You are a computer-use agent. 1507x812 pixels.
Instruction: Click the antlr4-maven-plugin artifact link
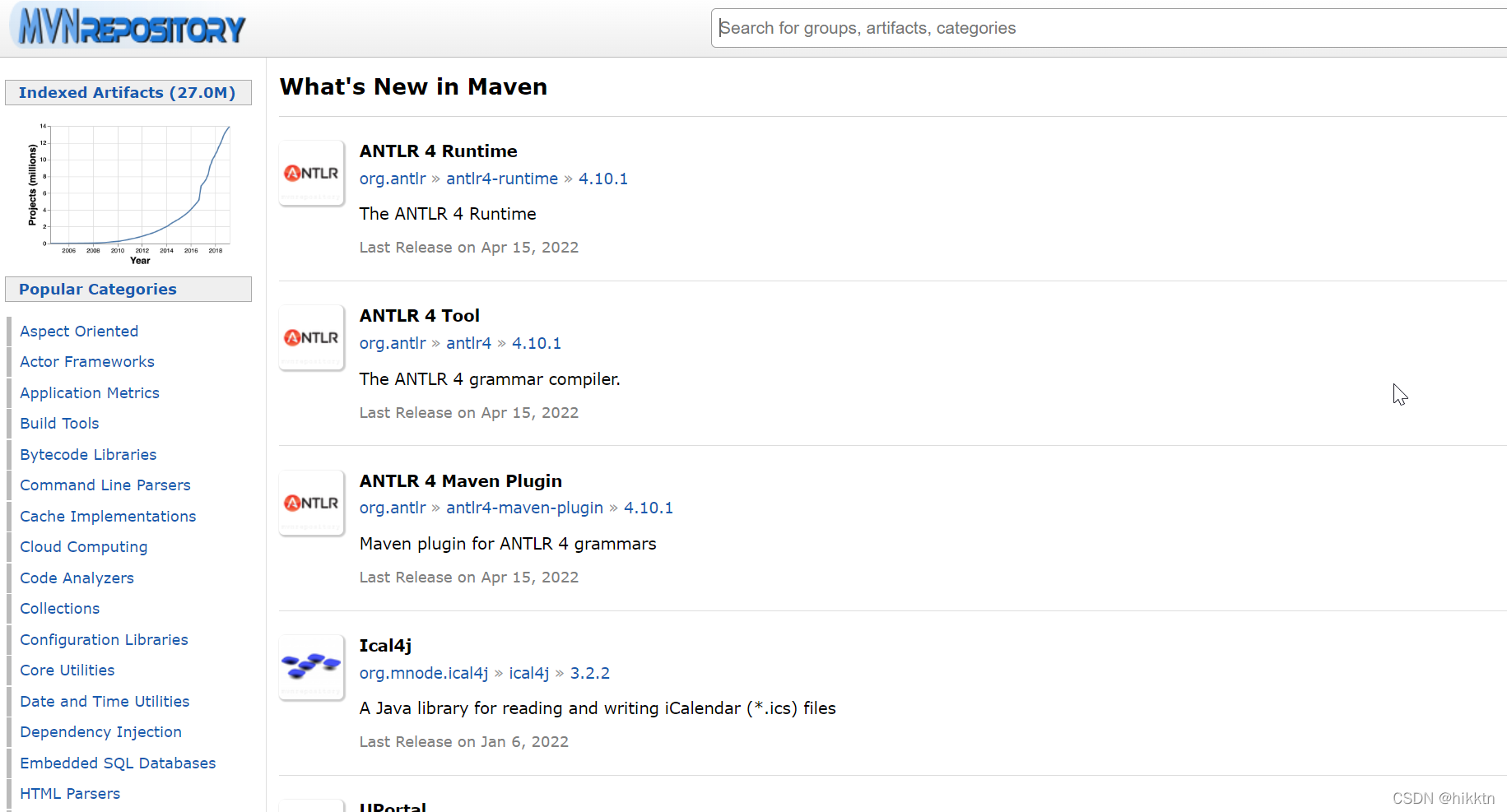(x=524, y=508)
